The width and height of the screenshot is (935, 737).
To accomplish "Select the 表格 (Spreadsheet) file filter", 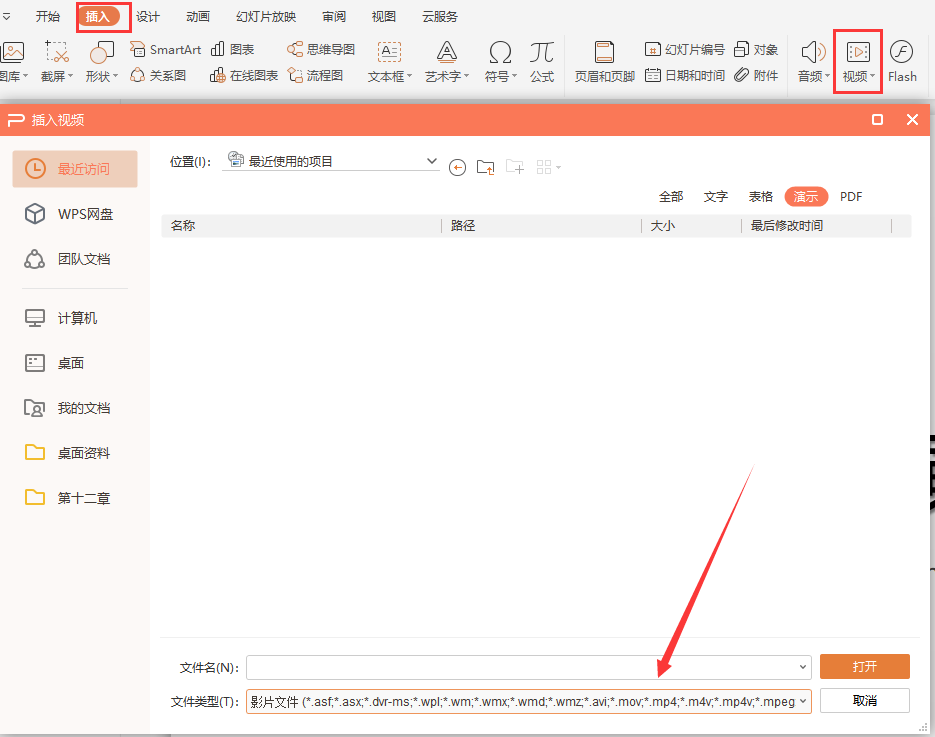I will click(x=761, y=197).
